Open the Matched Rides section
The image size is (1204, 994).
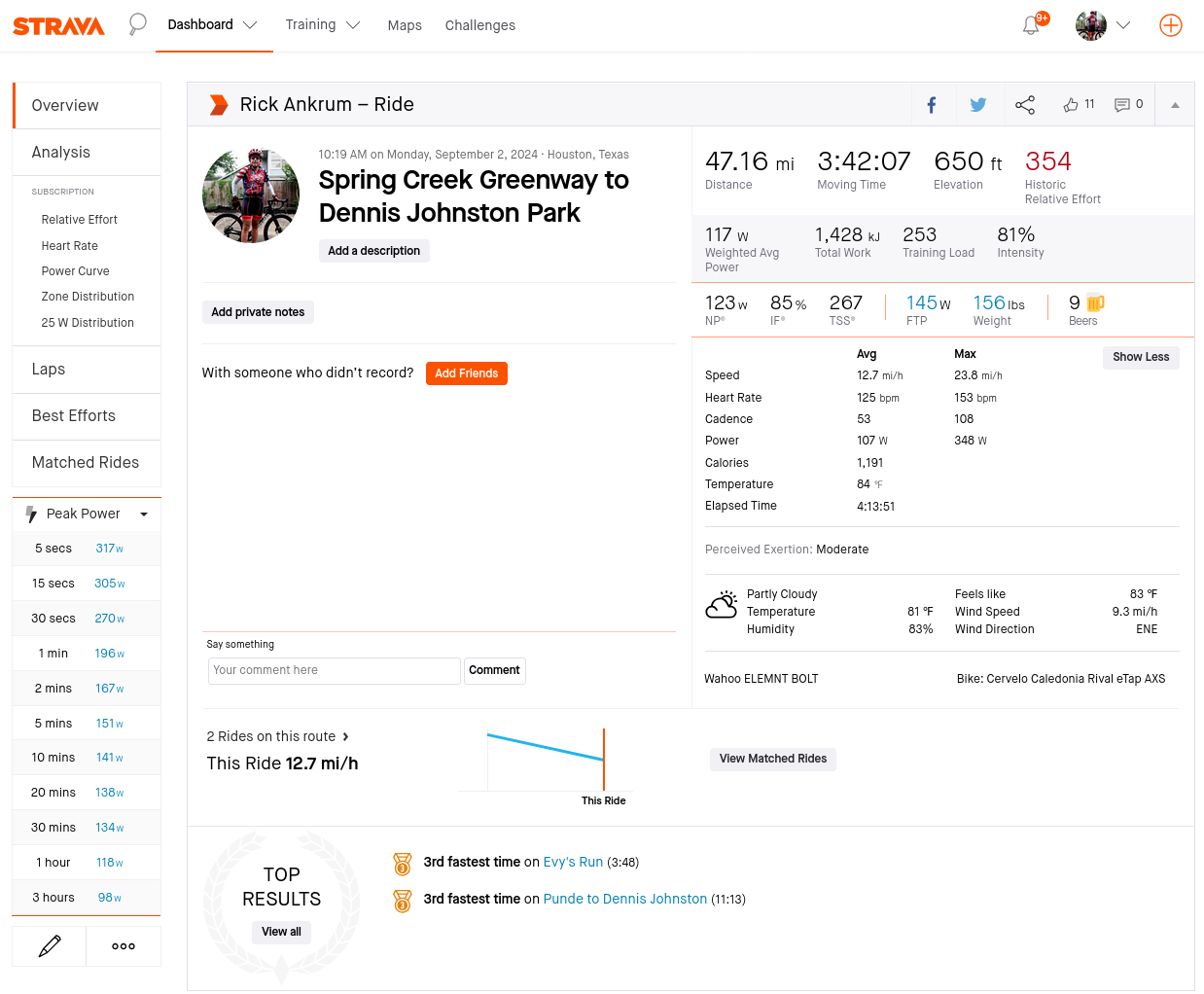coord(88,463)
